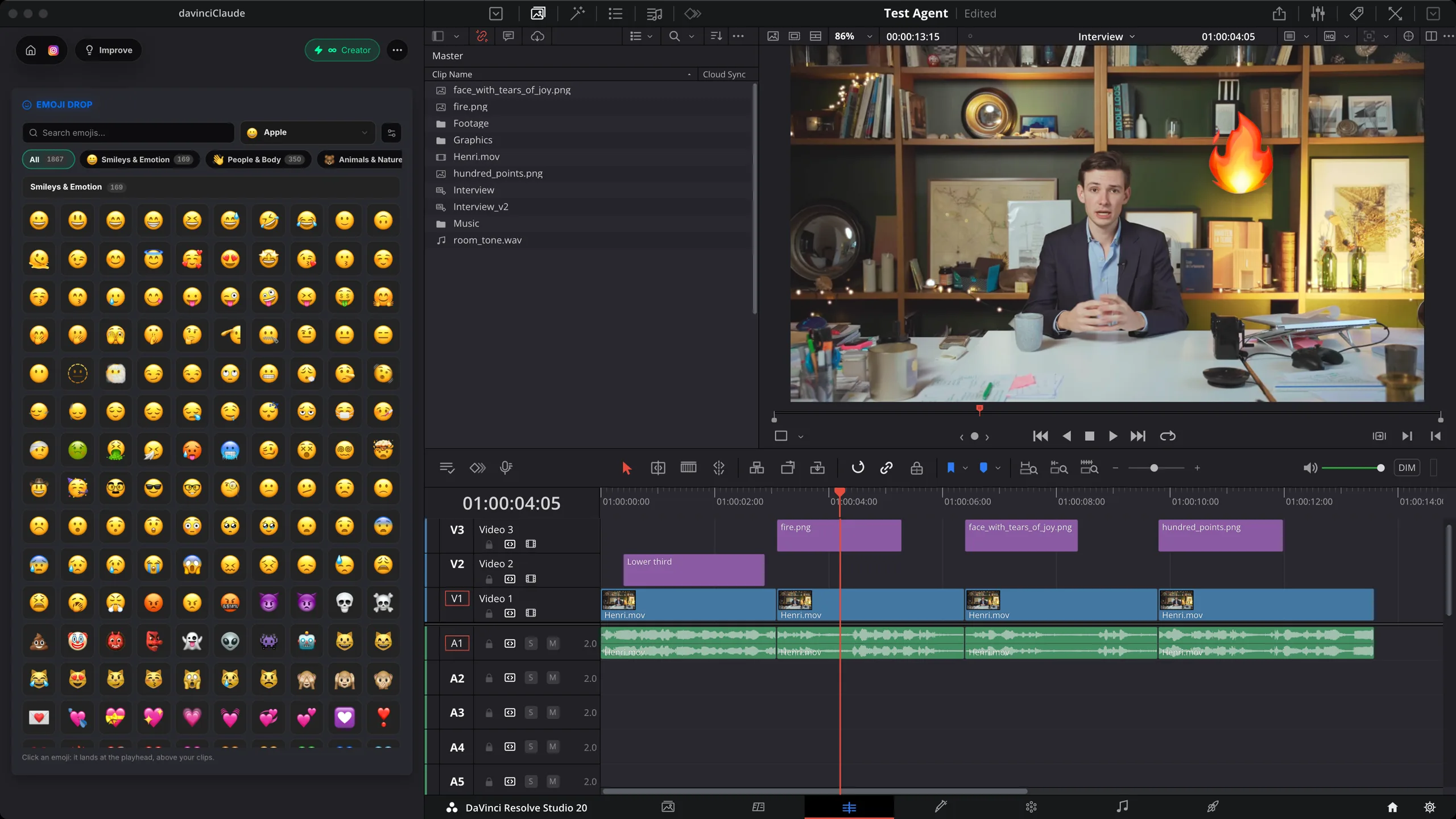The width and height of the screenshot is (1456, 819).
Task: Click the Overwrite Clip timeline button
Action: point(788,468)
